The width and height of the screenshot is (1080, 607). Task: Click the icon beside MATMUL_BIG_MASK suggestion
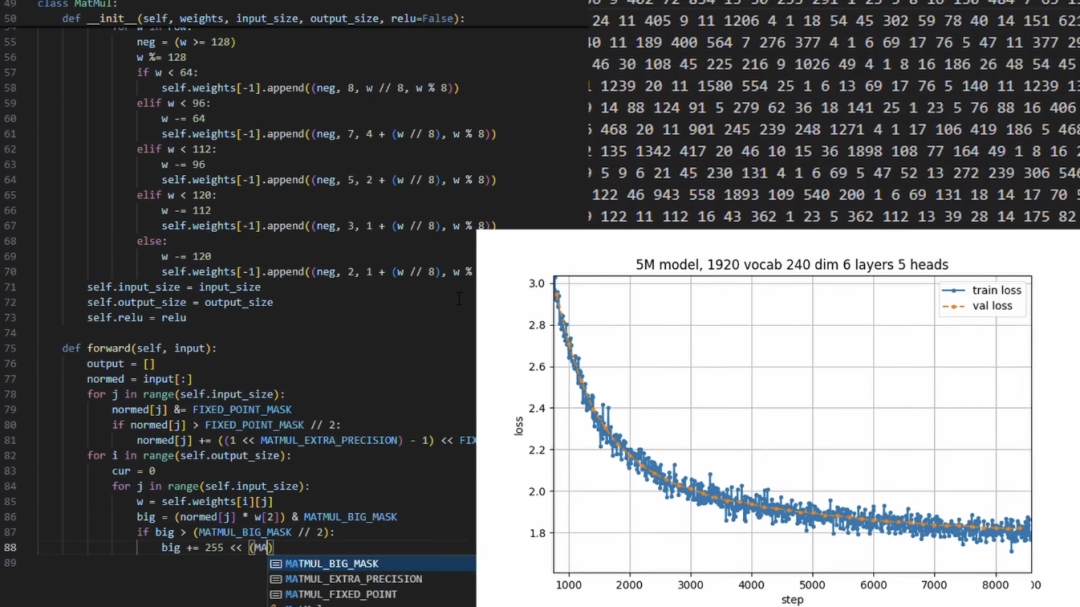[x=277, y=564]
